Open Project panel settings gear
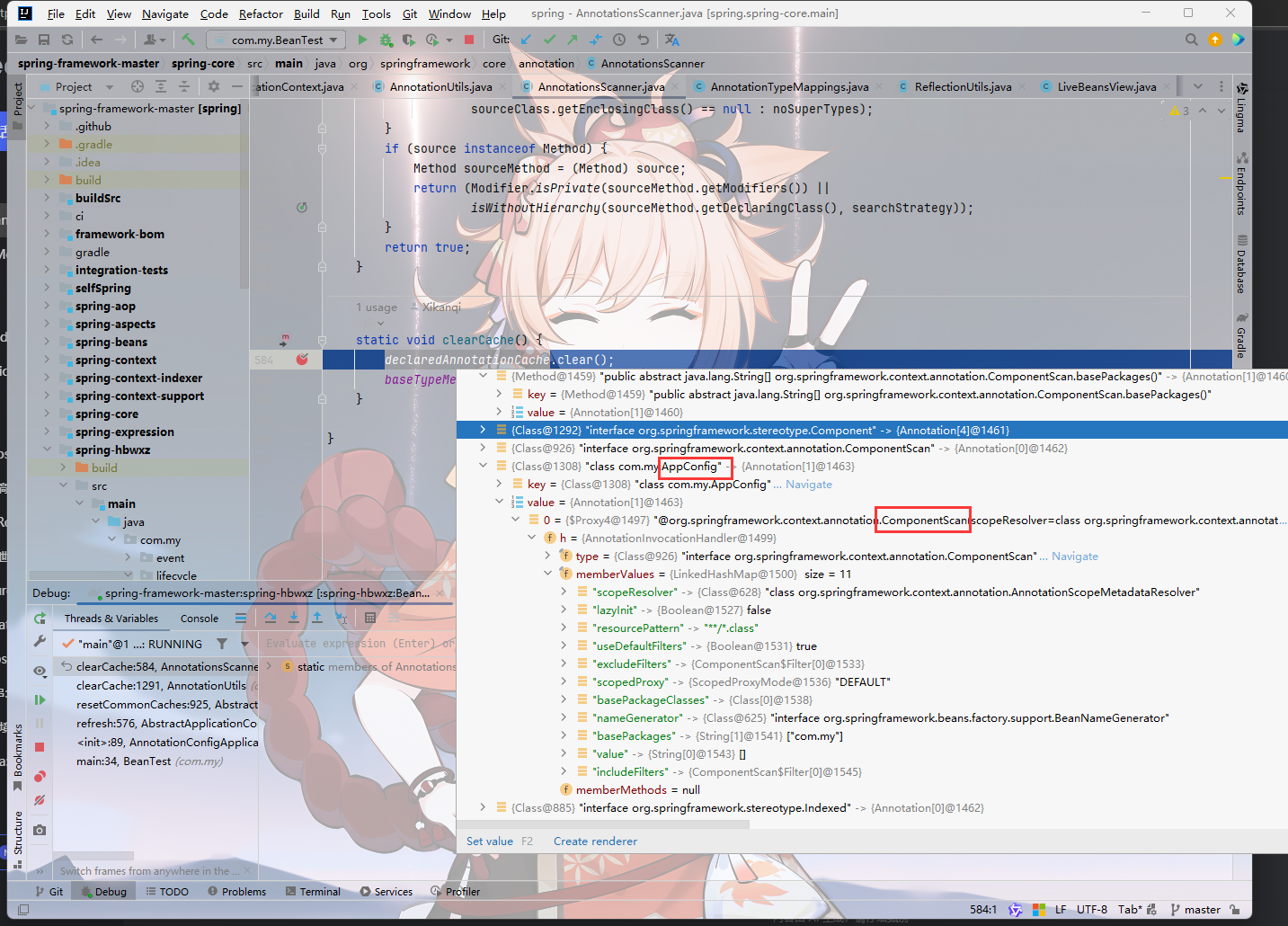 214,86
